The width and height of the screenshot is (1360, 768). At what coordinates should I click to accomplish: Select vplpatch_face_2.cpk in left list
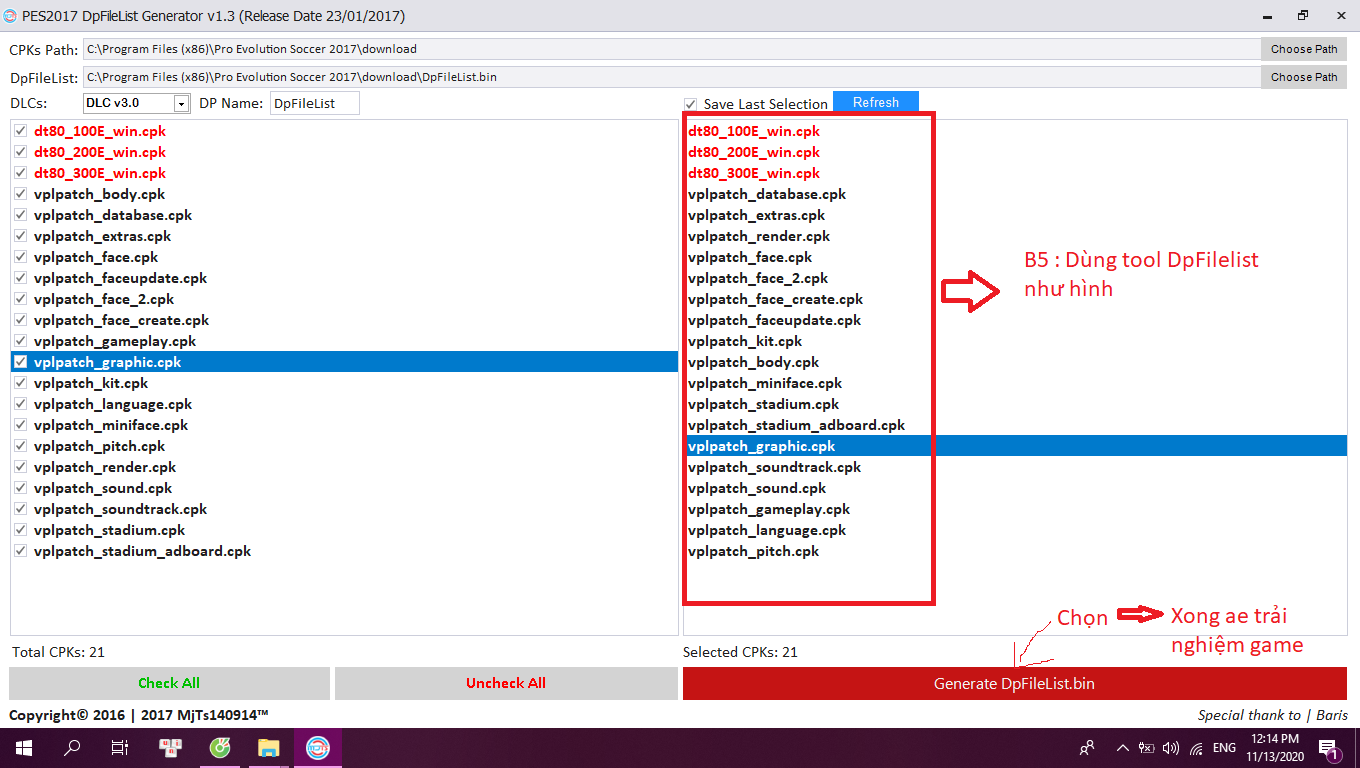104,299
